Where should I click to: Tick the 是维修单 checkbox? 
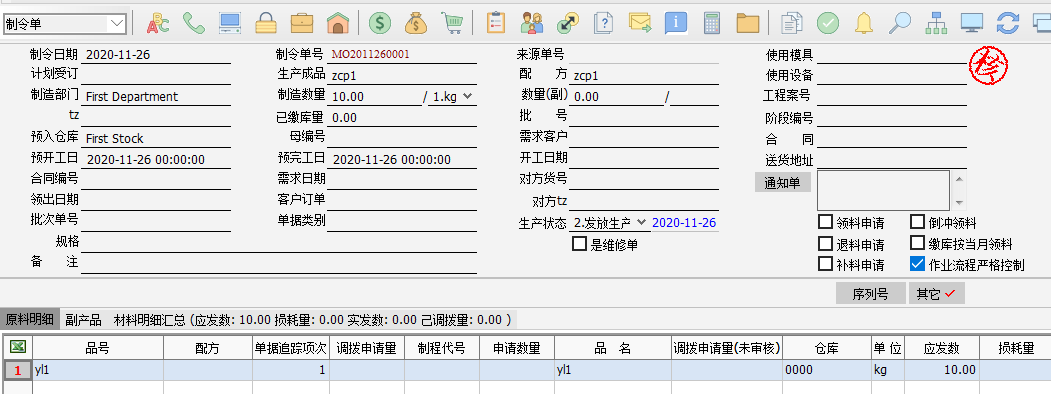pyautogui.click(x=579, y=244)
